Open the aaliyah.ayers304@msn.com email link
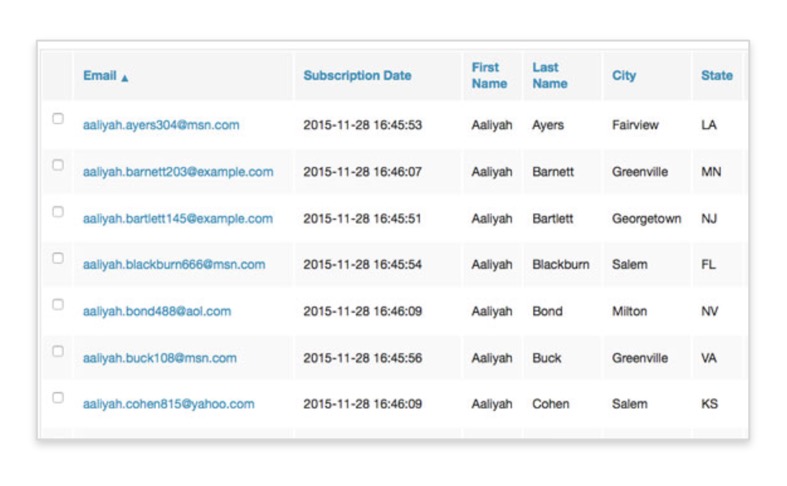Viewport: 787px width, 486px height. (161, 125)
